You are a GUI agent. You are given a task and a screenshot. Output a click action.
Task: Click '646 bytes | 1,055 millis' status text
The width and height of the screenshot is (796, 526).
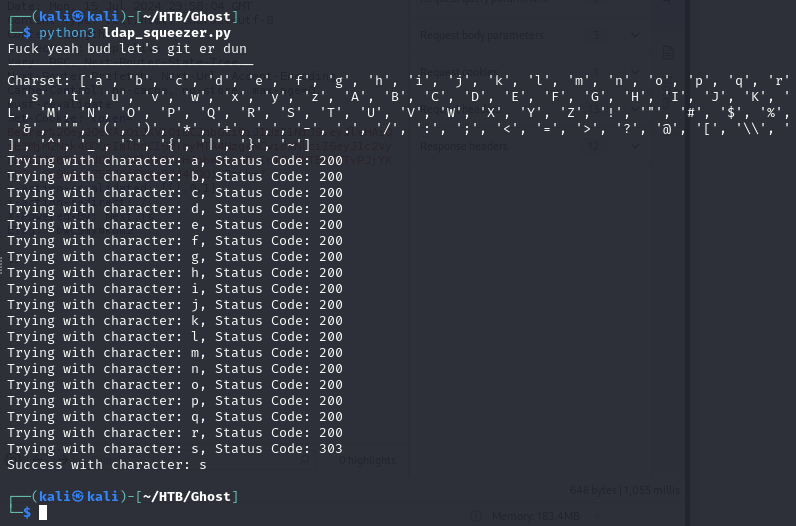click(x=624, y=490)
